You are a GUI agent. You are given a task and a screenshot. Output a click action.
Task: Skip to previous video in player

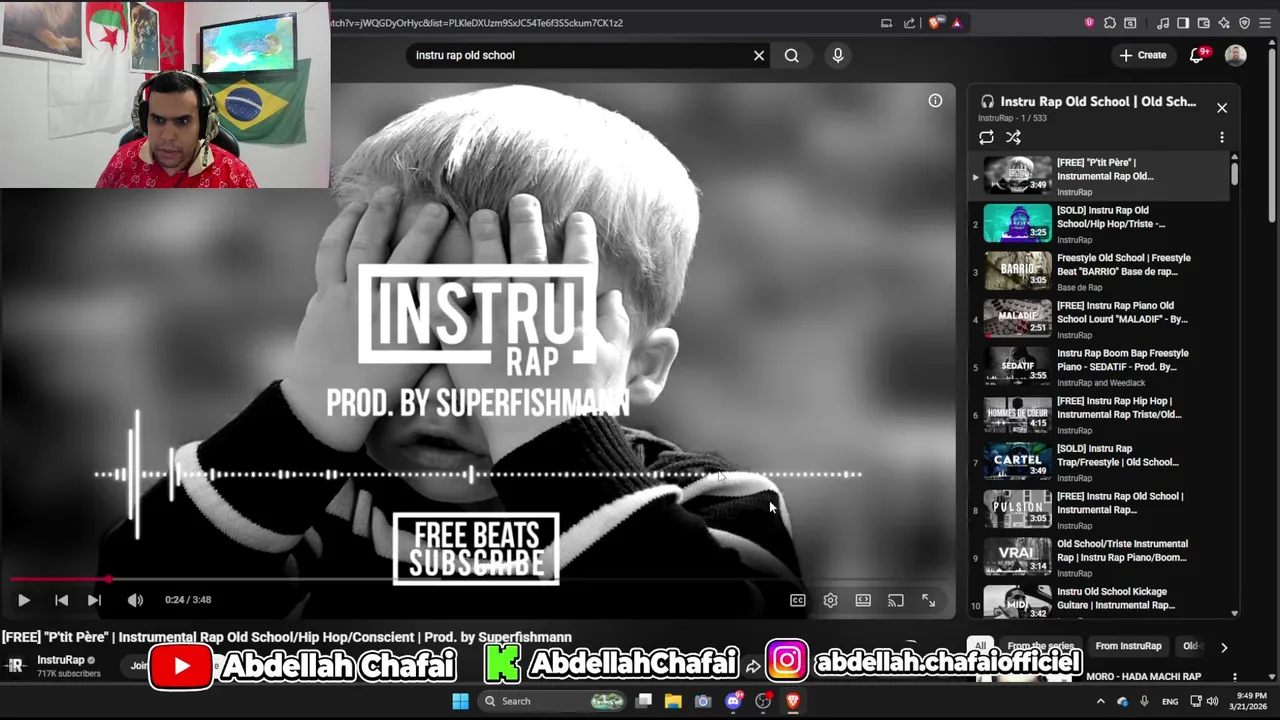[x=61, y=600]
